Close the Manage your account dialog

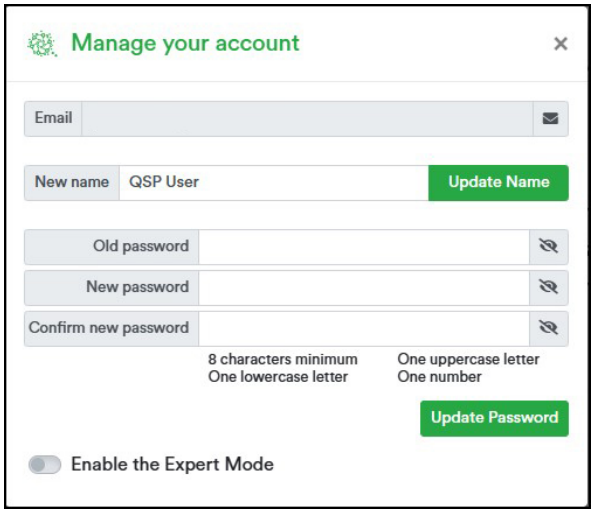pyautogui.click(x=560, y=44)
